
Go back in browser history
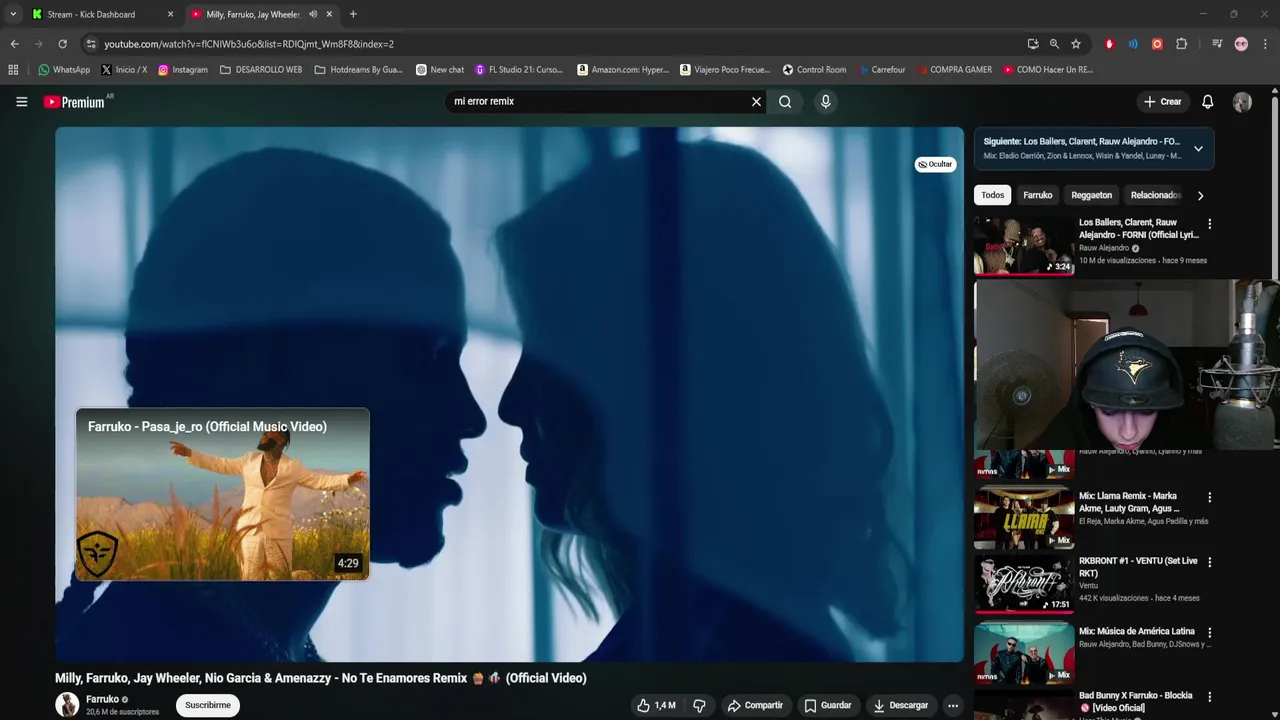[14, 44]
